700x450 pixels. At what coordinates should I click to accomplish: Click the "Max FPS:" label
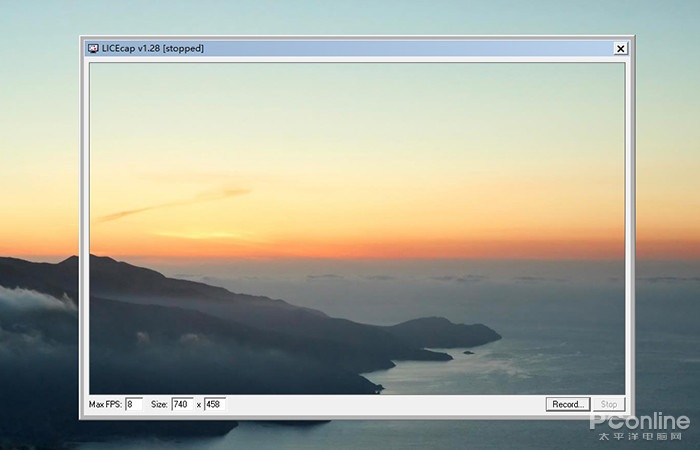point(105,405)
